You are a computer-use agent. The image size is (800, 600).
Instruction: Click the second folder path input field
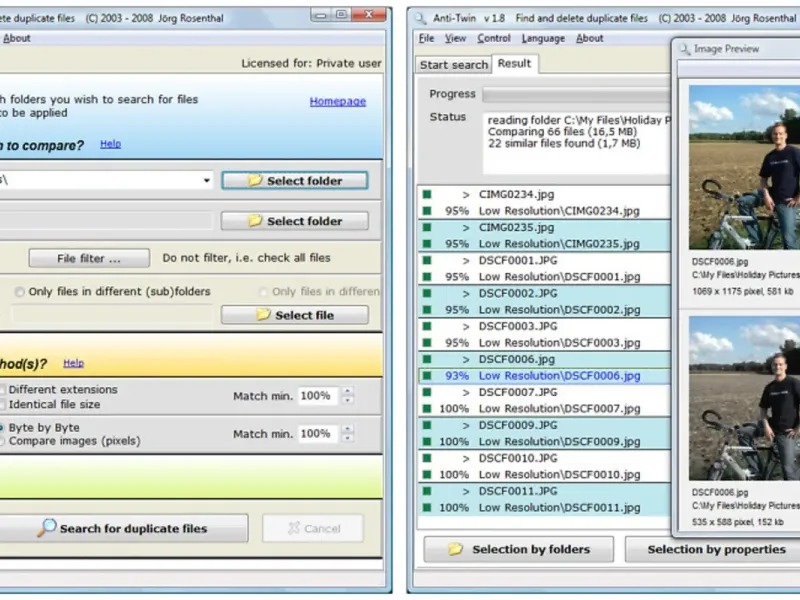pyautogui.click(x=106, y=221)
